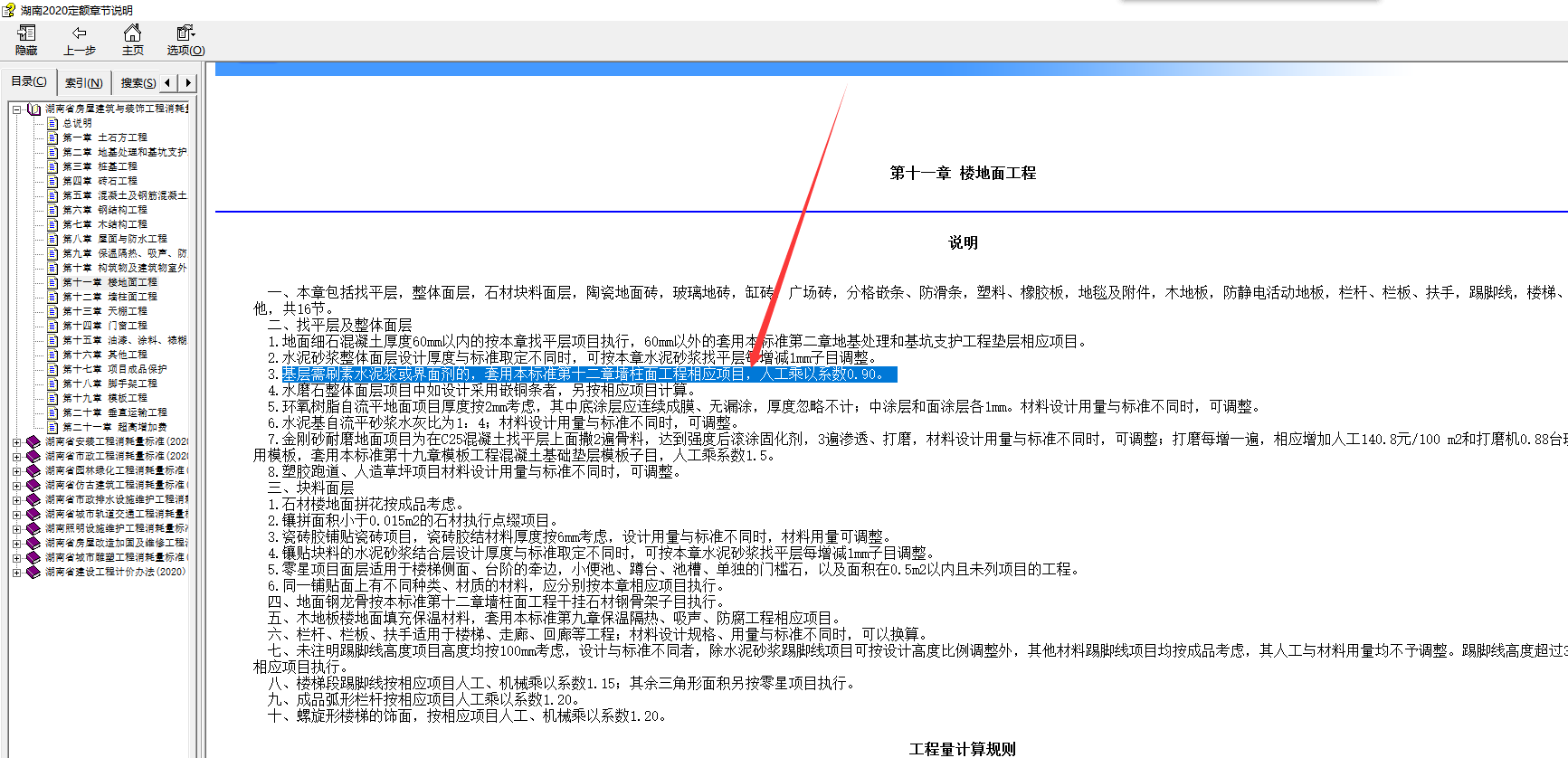1568x758 pixels.
Task: Select the 第四章 砖石工程 topic
Action: point(100,181)
